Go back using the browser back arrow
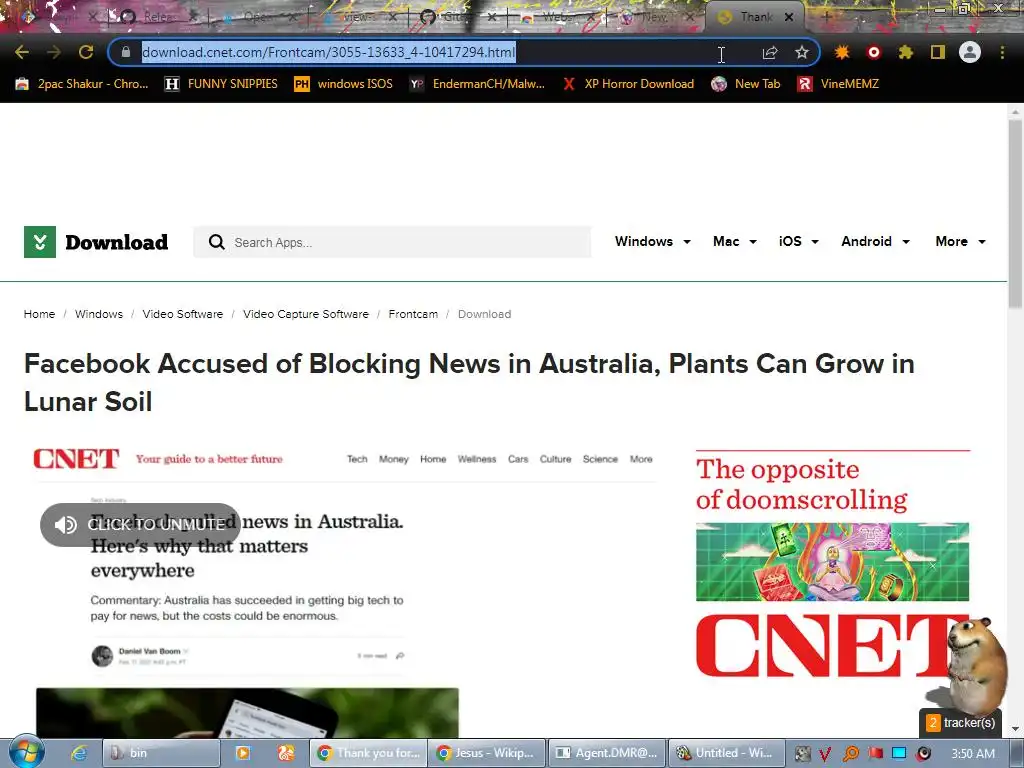1024x768 pixels. [x=22, y=52]
